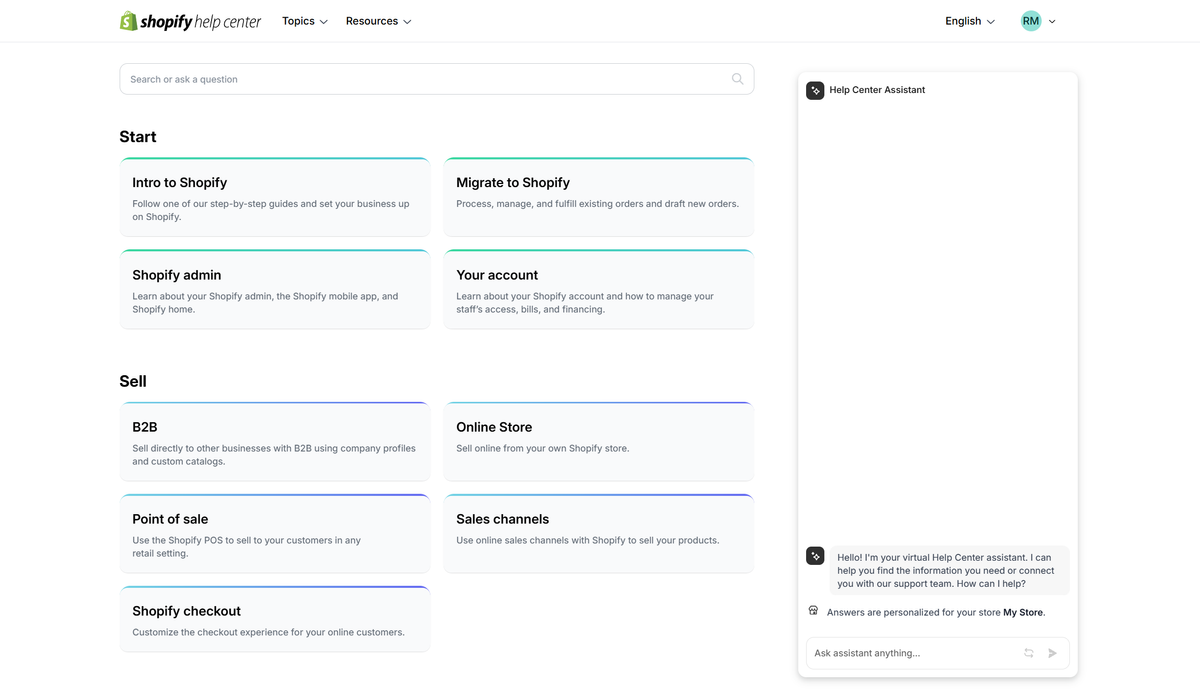Click the My Store name in assistant panel
The height and width of the screenshot is (695, 1200).
[1023, 612]
